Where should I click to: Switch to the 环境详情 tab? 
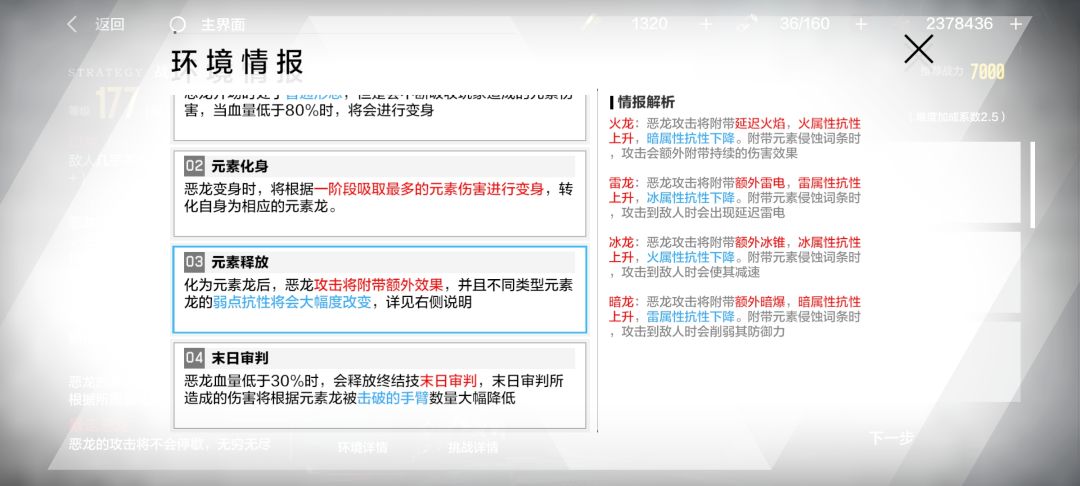[x=362, y=447]
